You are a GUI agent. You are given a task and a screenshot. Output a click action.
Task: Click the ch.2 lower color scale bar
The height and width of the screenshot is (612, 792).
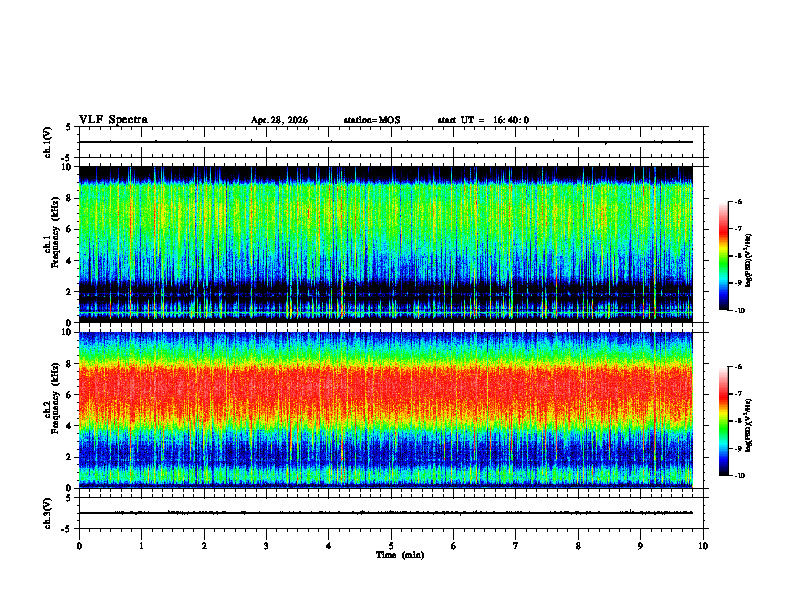tap(724, 421)
